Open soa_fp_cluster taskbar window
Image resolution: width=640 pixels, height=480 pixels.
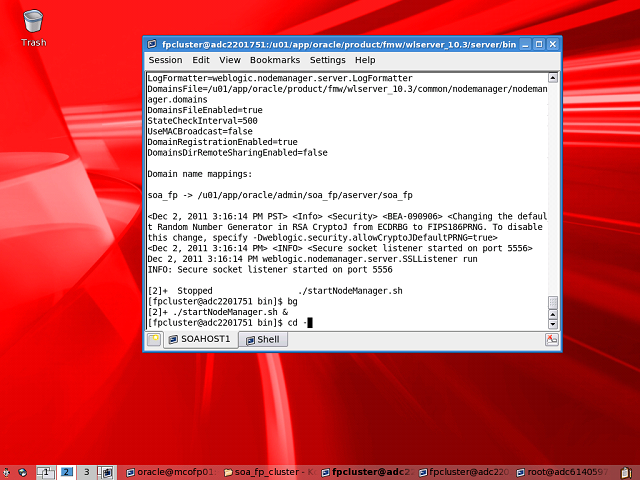click(x=270, y=472)
